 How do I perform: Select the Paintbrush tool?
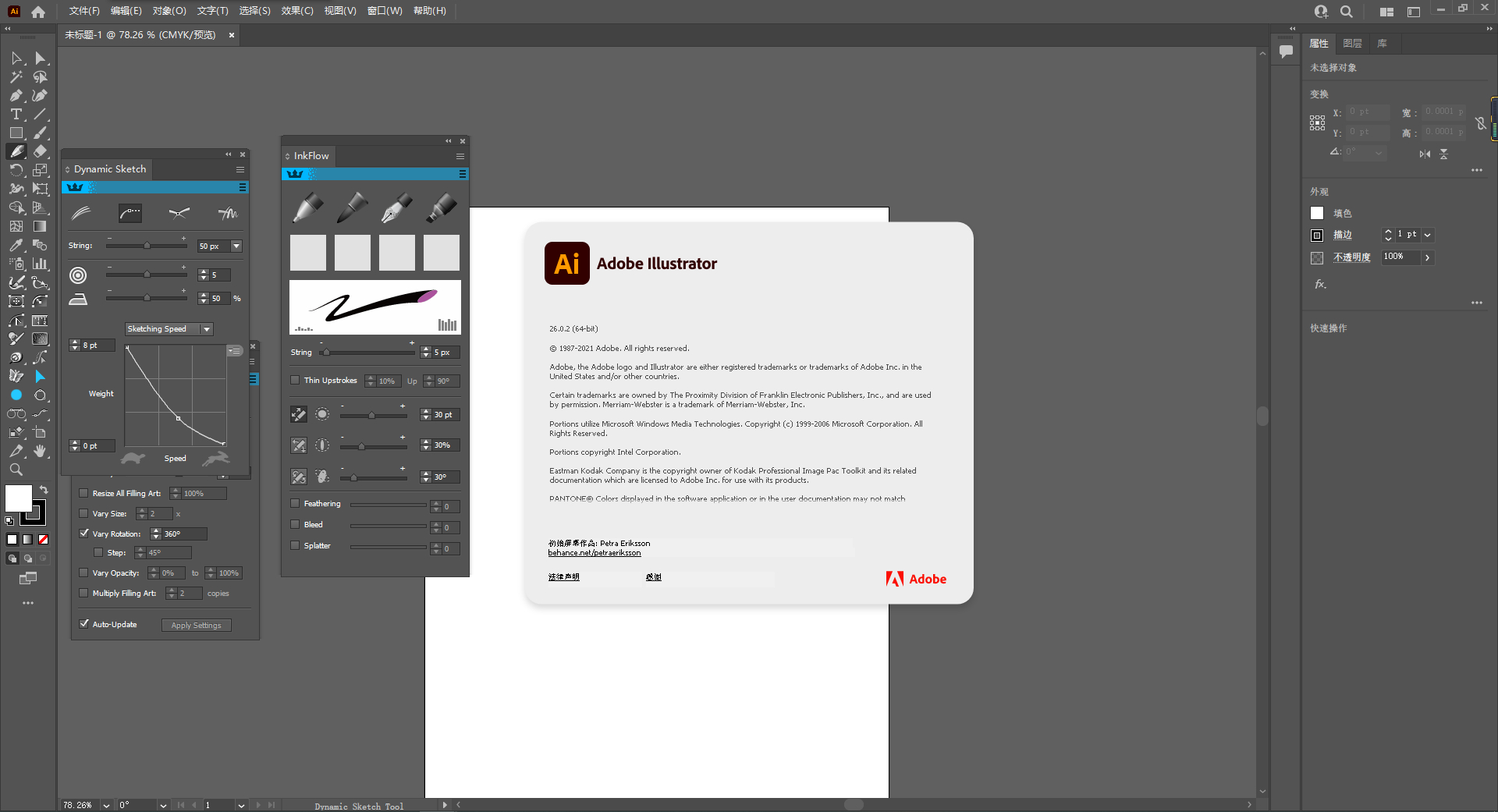click(41, 133)
